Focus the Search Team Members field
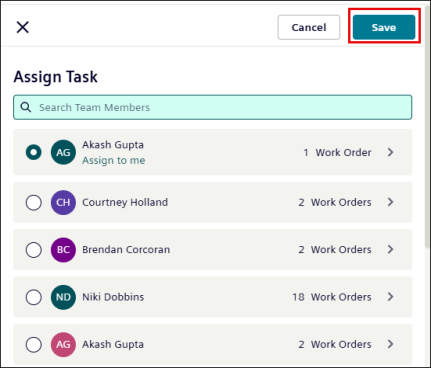Image resolution: width=431 pixels, height=368 pixels. click(x=213, y=107)
